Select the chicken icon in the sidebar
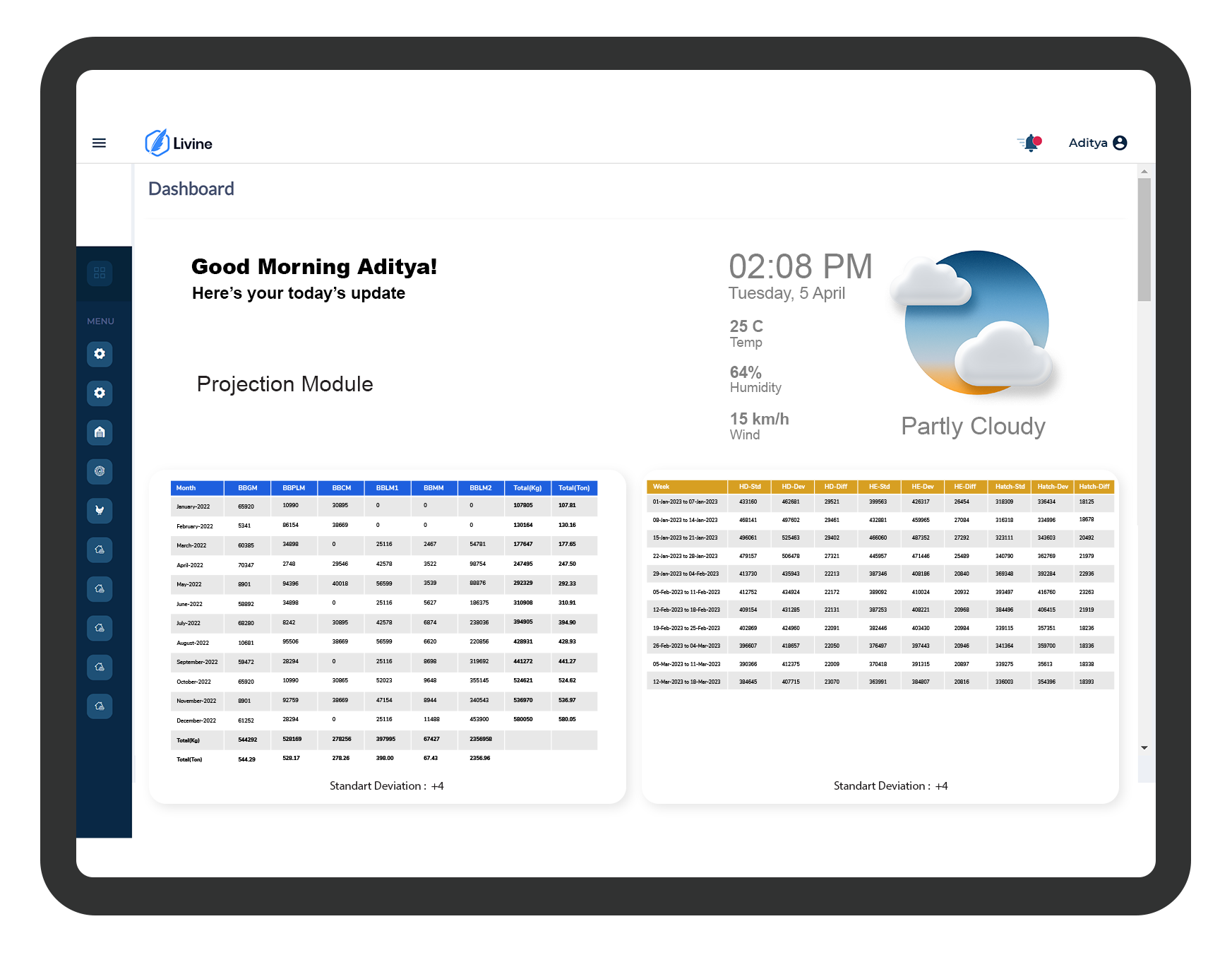The height and width of the screenshot is (955, 1232). point(100,511)
